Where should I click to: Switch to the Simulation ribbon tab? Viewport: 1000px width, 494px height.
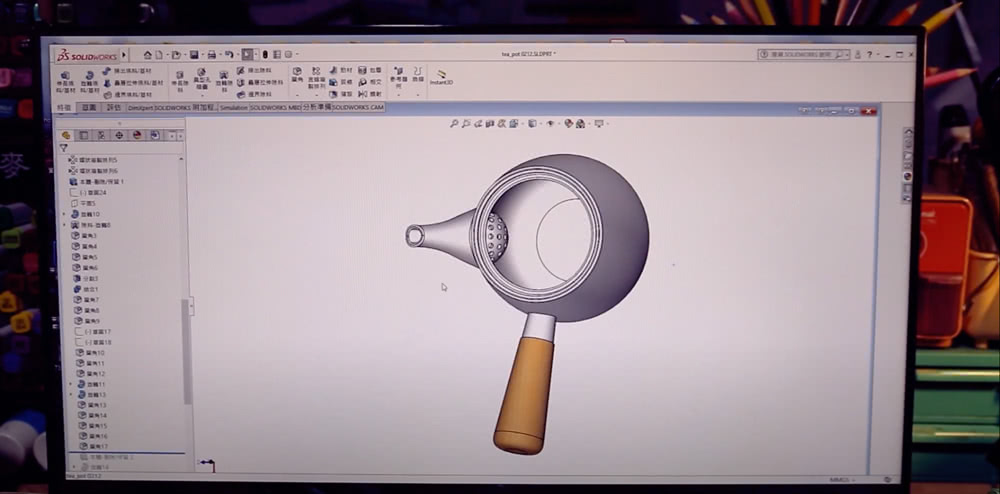(x=233, y=107)
